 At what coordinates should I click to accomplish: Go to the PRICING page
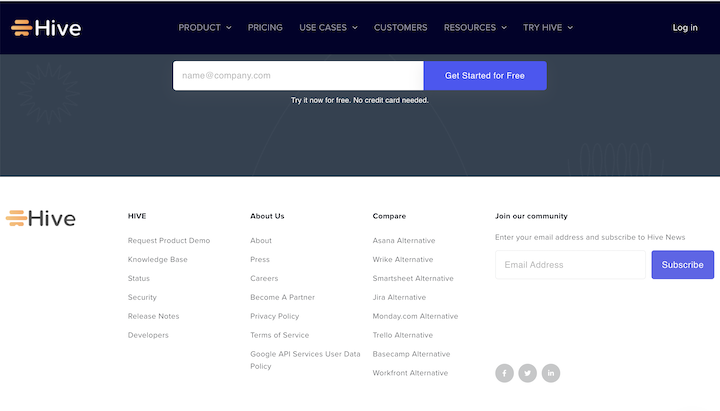[265, 28]
